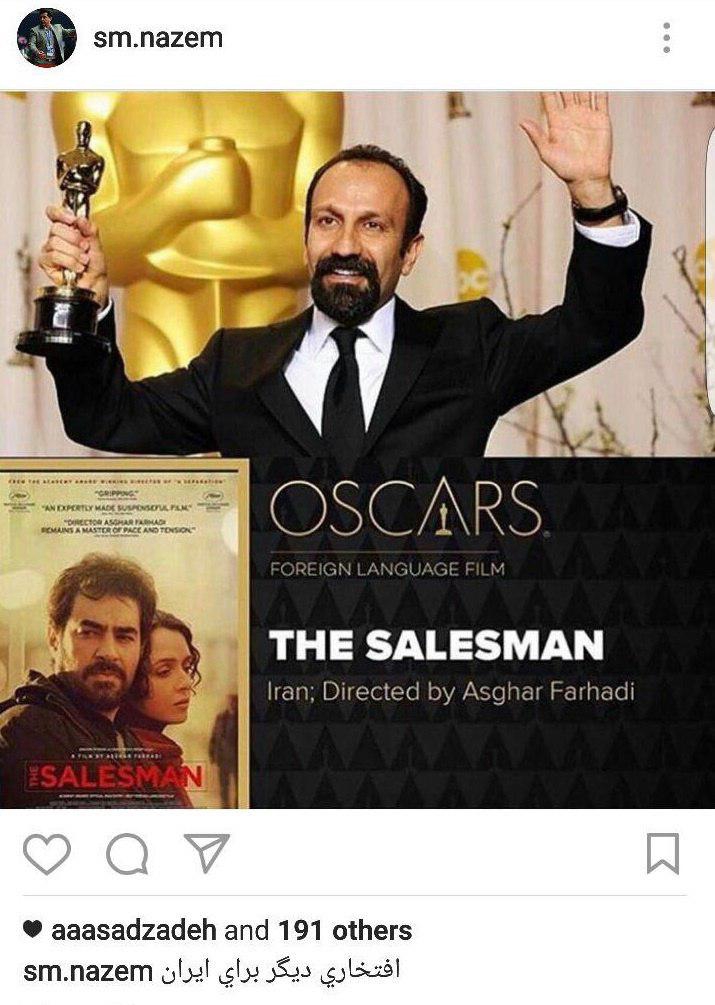View the 191 others who liked
Screen dimensions: 715x1005
coord(345,930)
